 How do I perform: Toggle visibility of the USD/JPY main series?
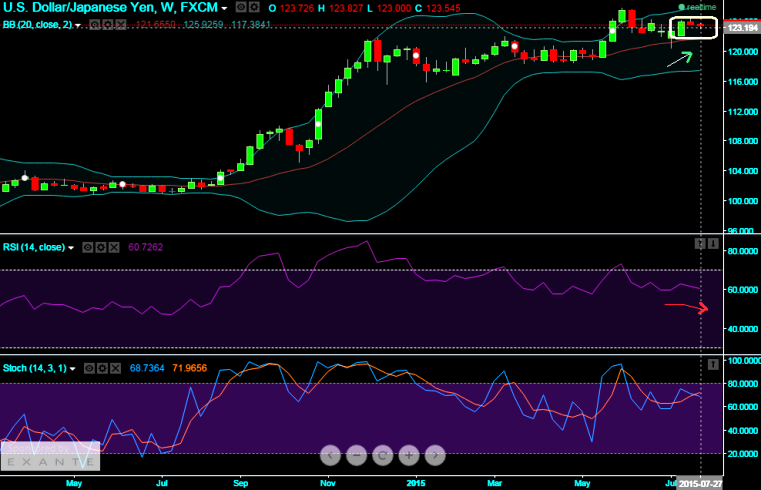point(241,7)
